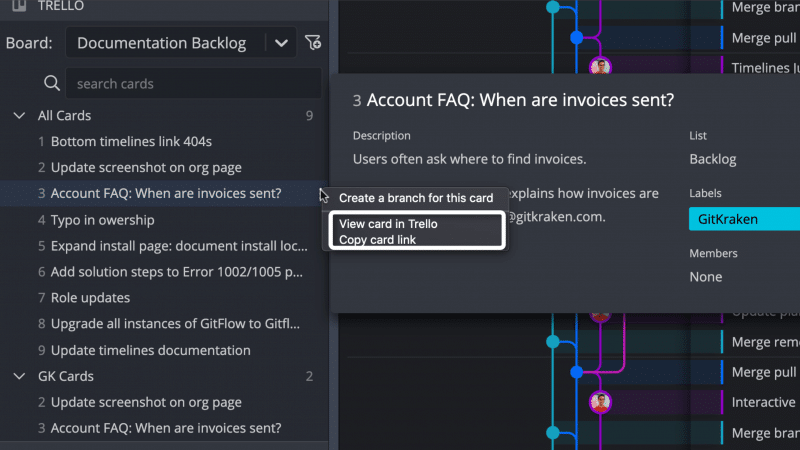Screen dimensions: 800x450
Task: Select the teal commit node at Merge remote
Action: click(553, 342)
